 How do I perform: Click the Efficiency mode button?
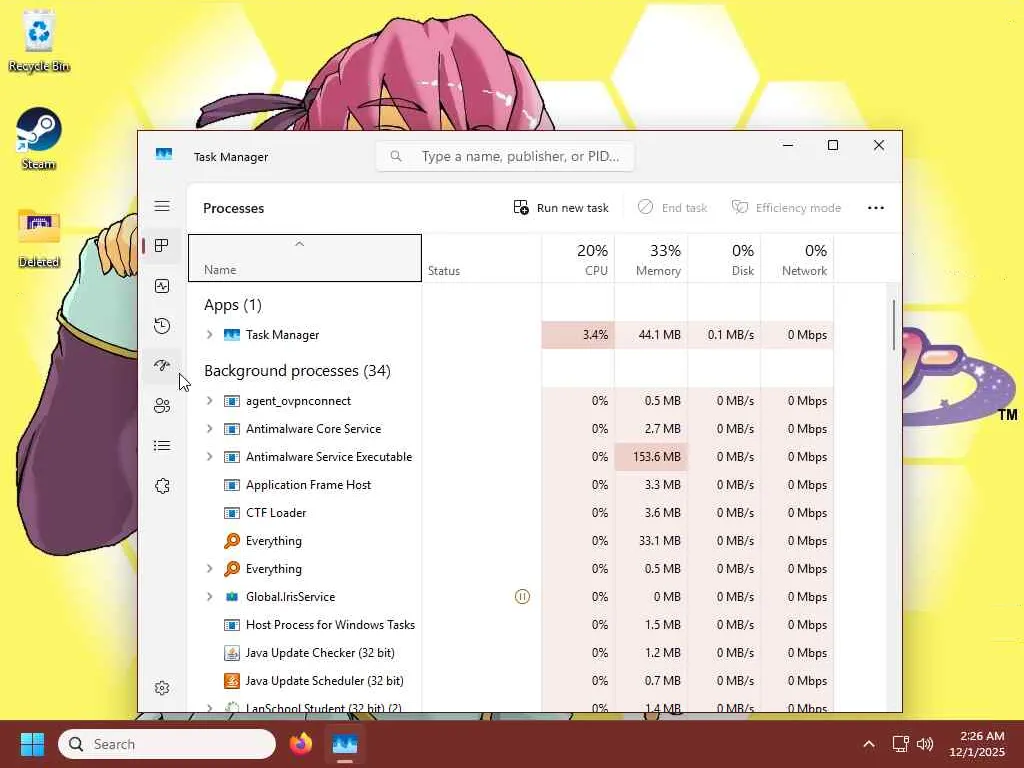click(x=786, y=208)
